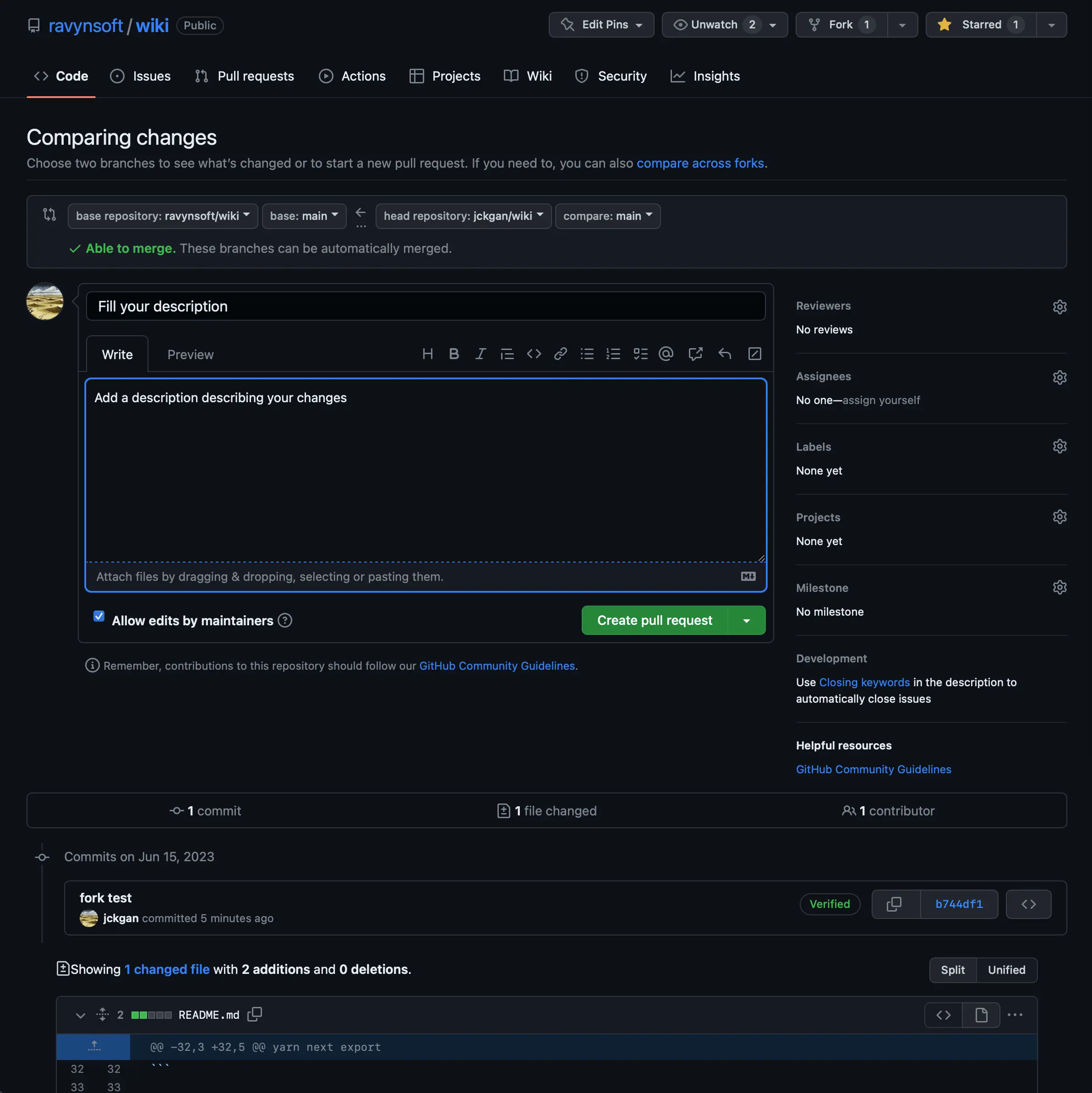Select compare branch main dropdown
The height and width of the screenshot is (1093, 1092).
click(606, 215)
